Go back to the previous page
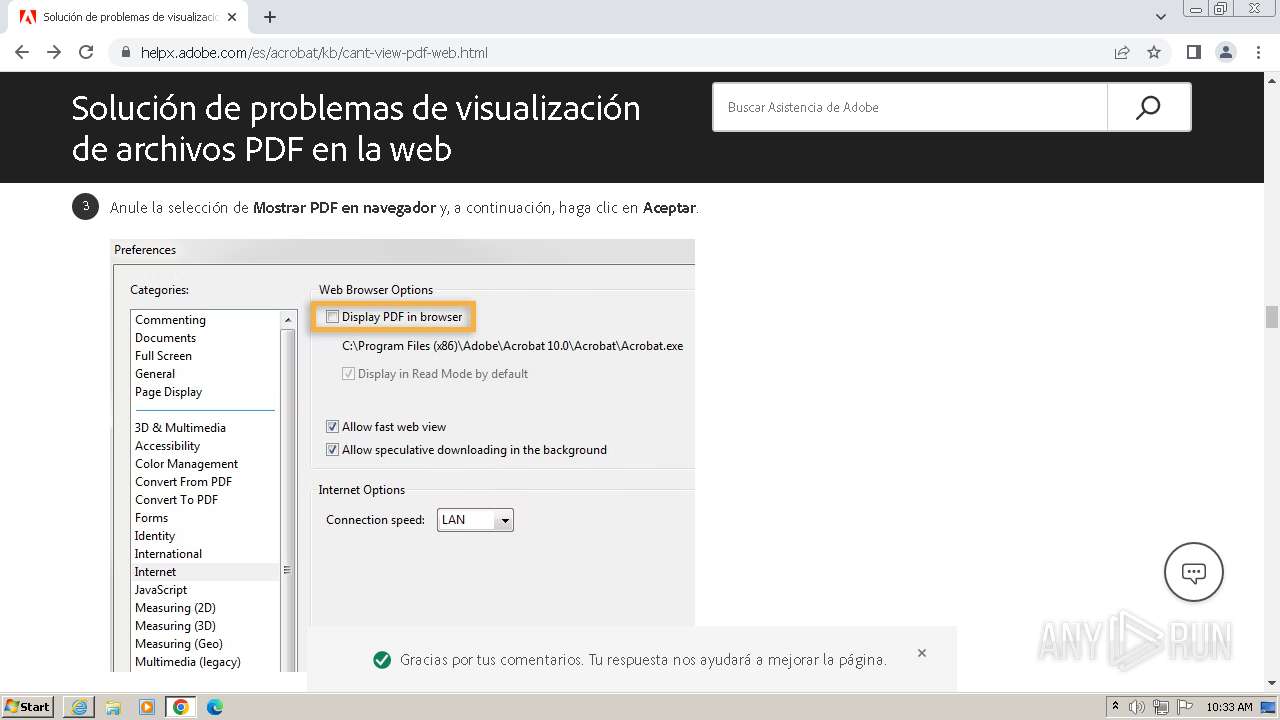Viewport: 1280px width, 720px height. pyautogui.click(x=22, y=52)
